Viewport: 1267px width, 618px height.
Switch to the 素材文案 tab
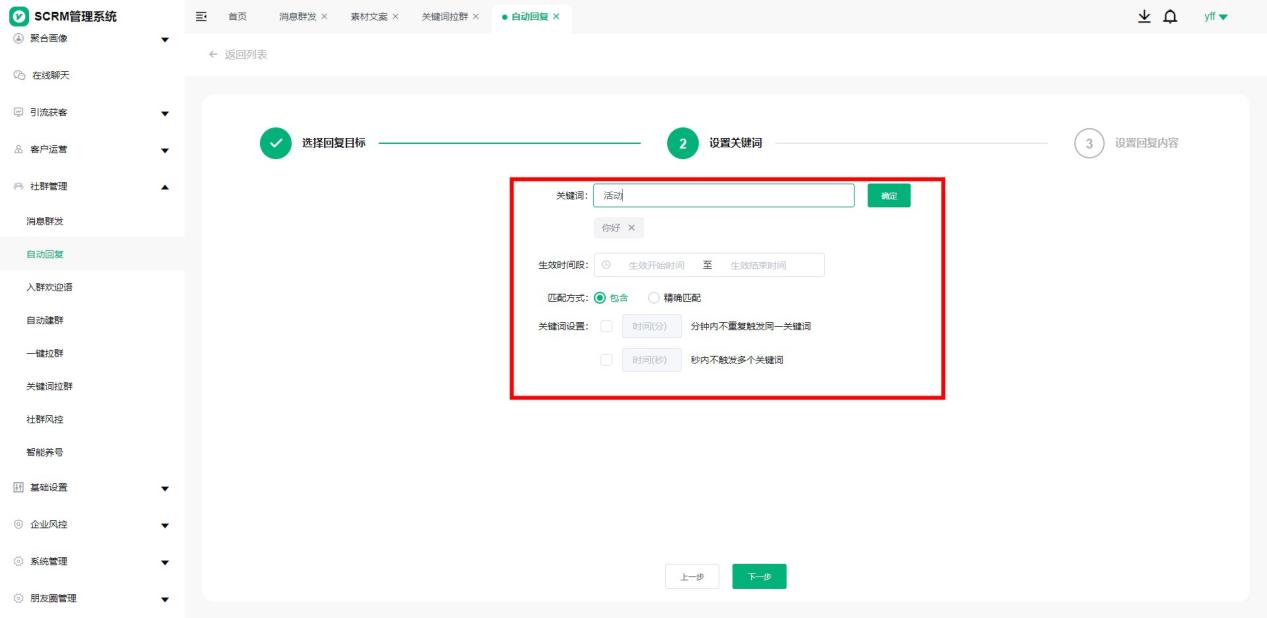pyautogui.click(x=368, y=17)
